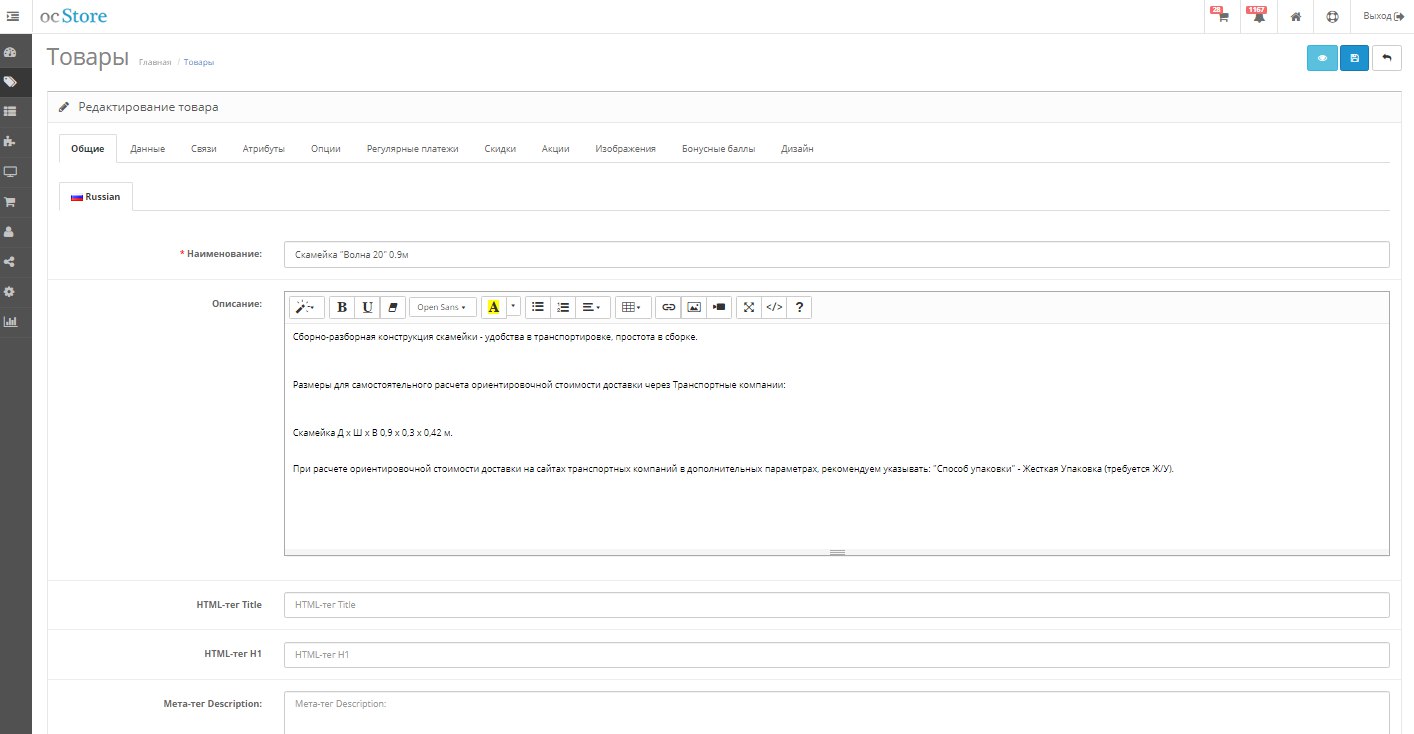This screenshot has width=1414, height=734.
Task: Open the help lifebuoy icon
Action: [x=1331, y=16]
